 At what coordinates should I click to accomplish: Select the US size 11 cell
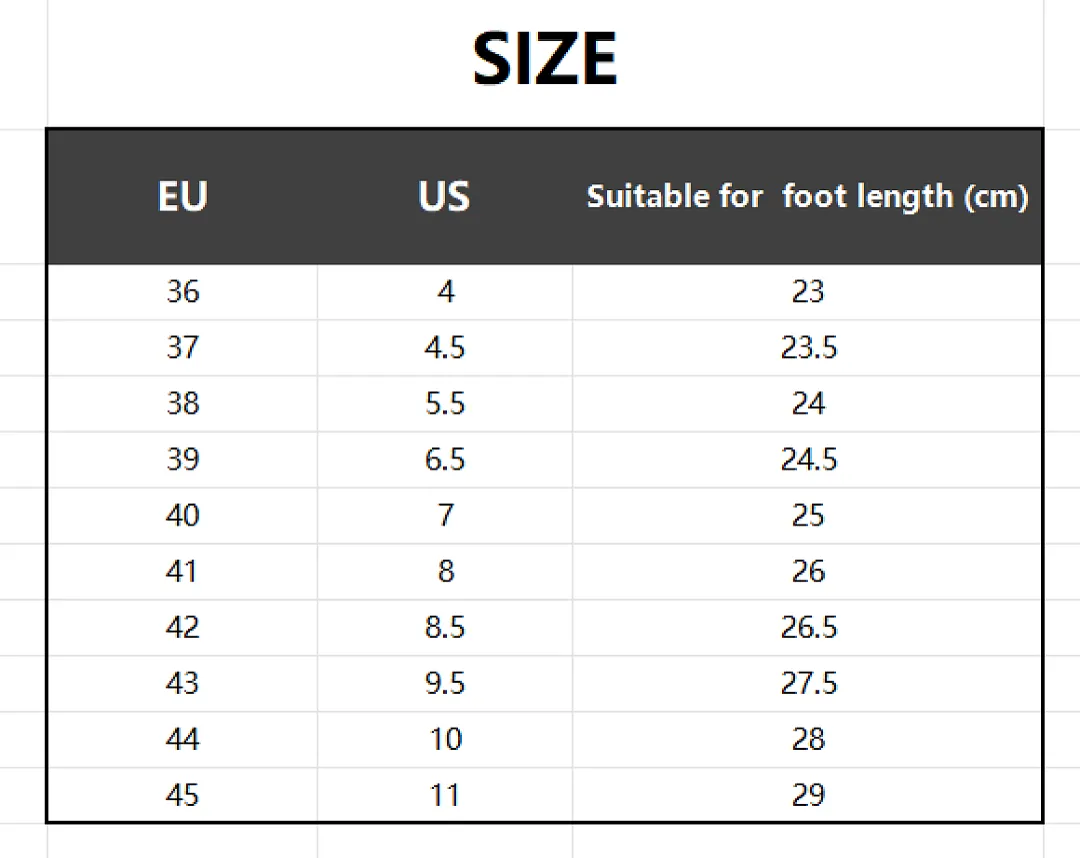(x=445, y=795)
